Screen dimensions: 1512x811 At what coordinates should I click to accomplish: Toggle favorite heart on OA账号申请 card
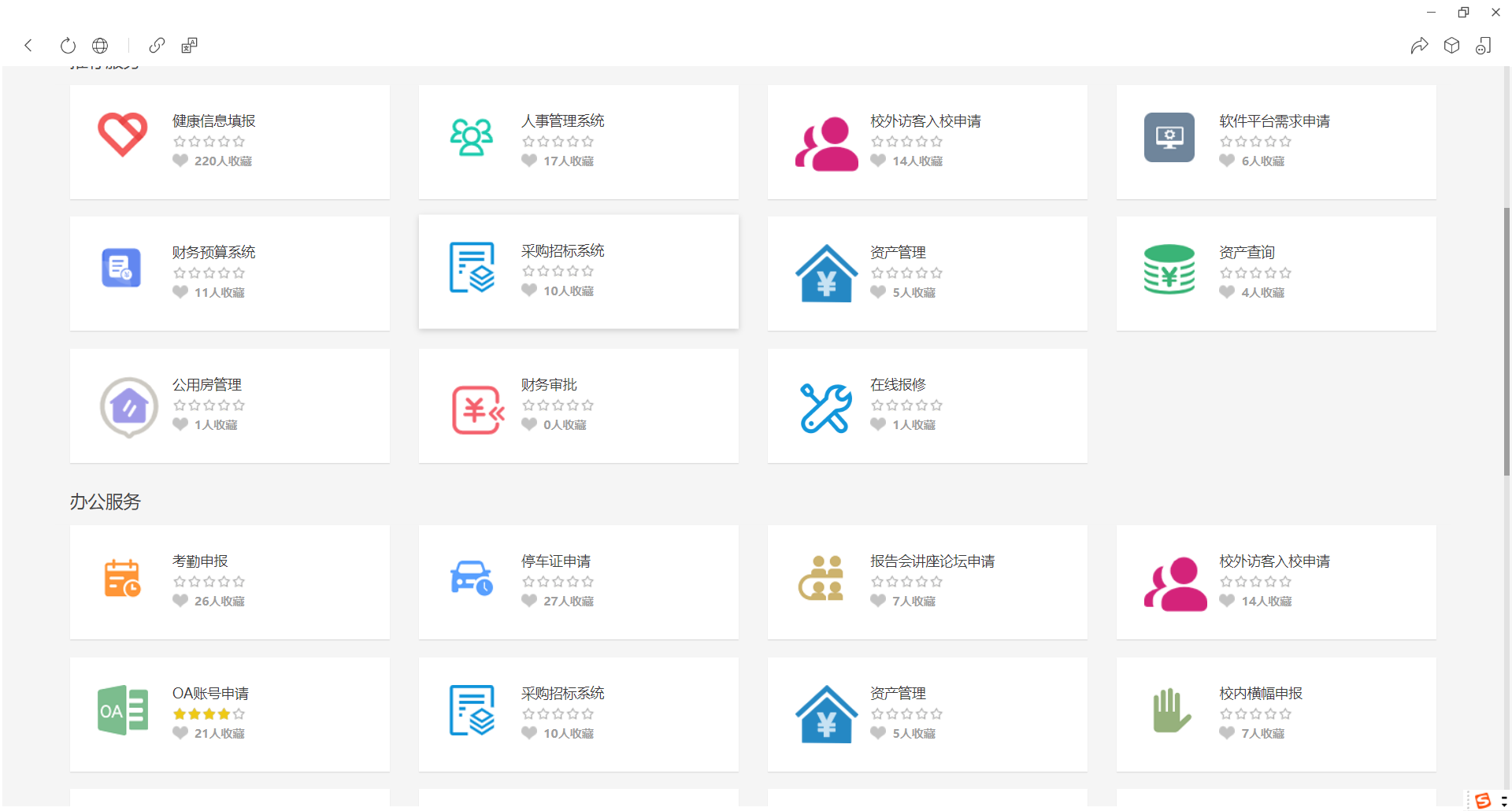180,733
